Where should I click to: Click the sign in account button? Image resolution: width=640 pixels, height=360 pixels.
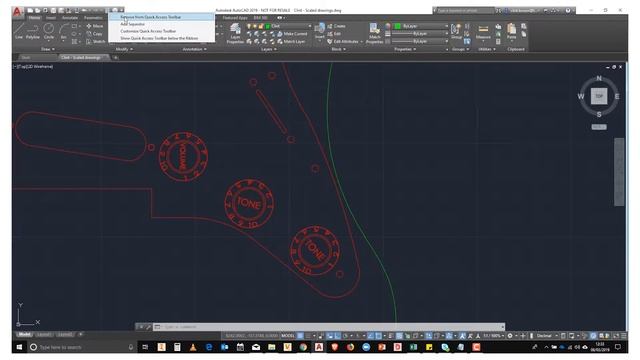click(522, 10)
